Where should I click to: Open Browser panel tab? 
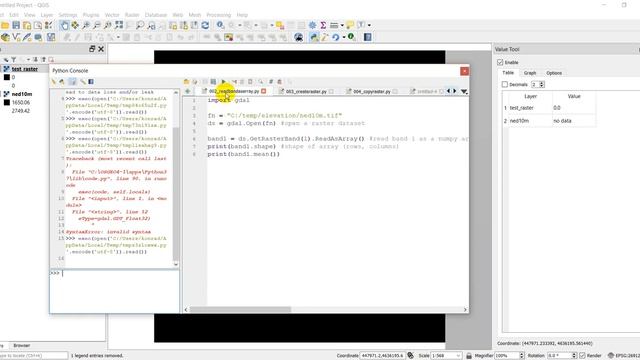click(22, 346)
